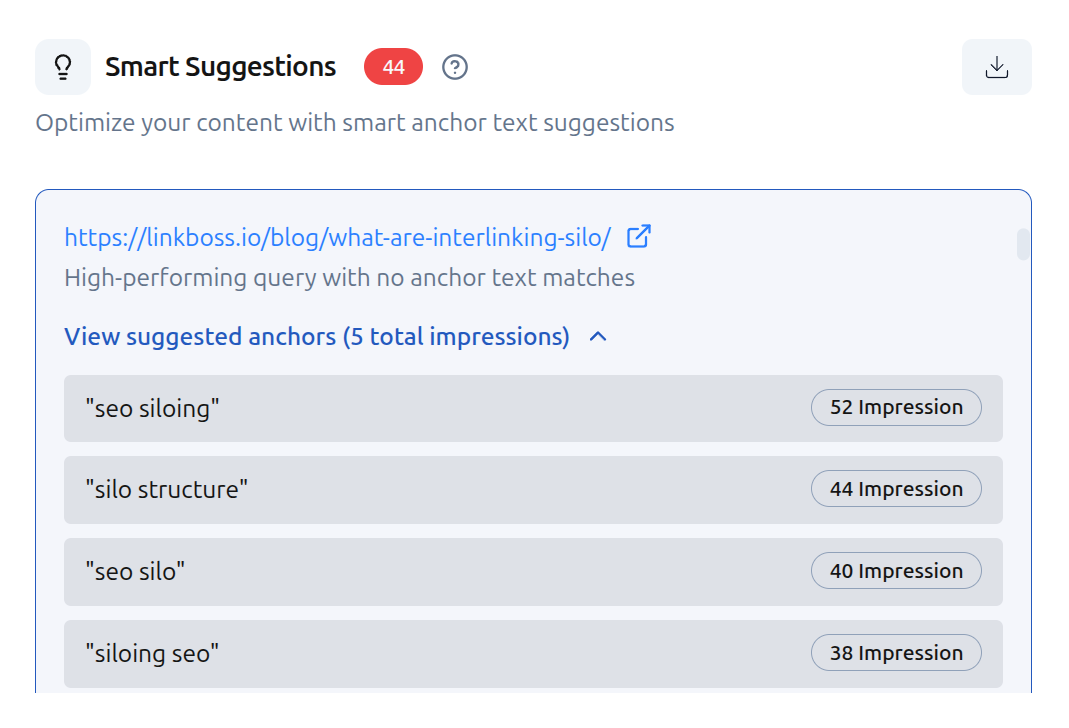Toggle the View suggested anchors section
The height and width of the screenshot is (728, 1069).
pos(316,337)
